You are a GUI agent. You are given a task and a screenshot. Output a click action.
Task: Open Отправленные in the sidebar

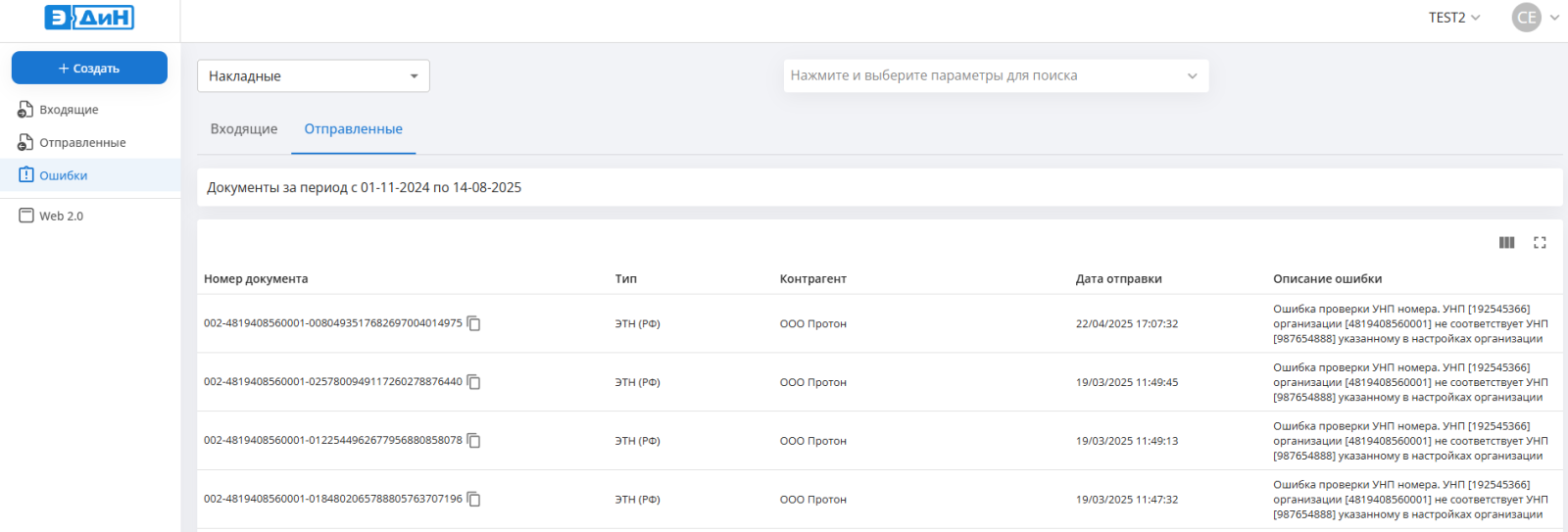[x=82, y=143]
